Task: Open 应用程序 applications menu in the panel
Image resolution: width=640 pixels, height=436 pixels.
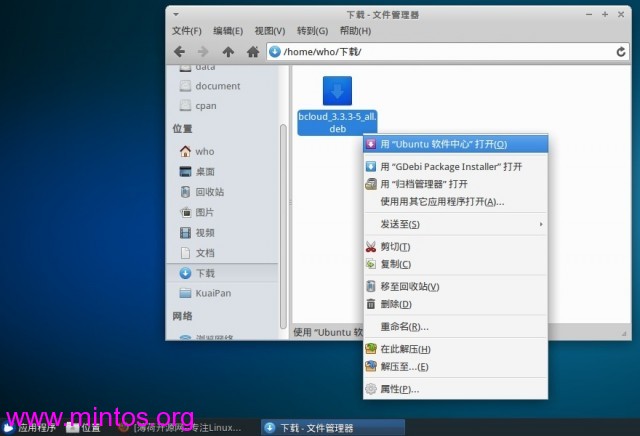Action: pos(29,428)
